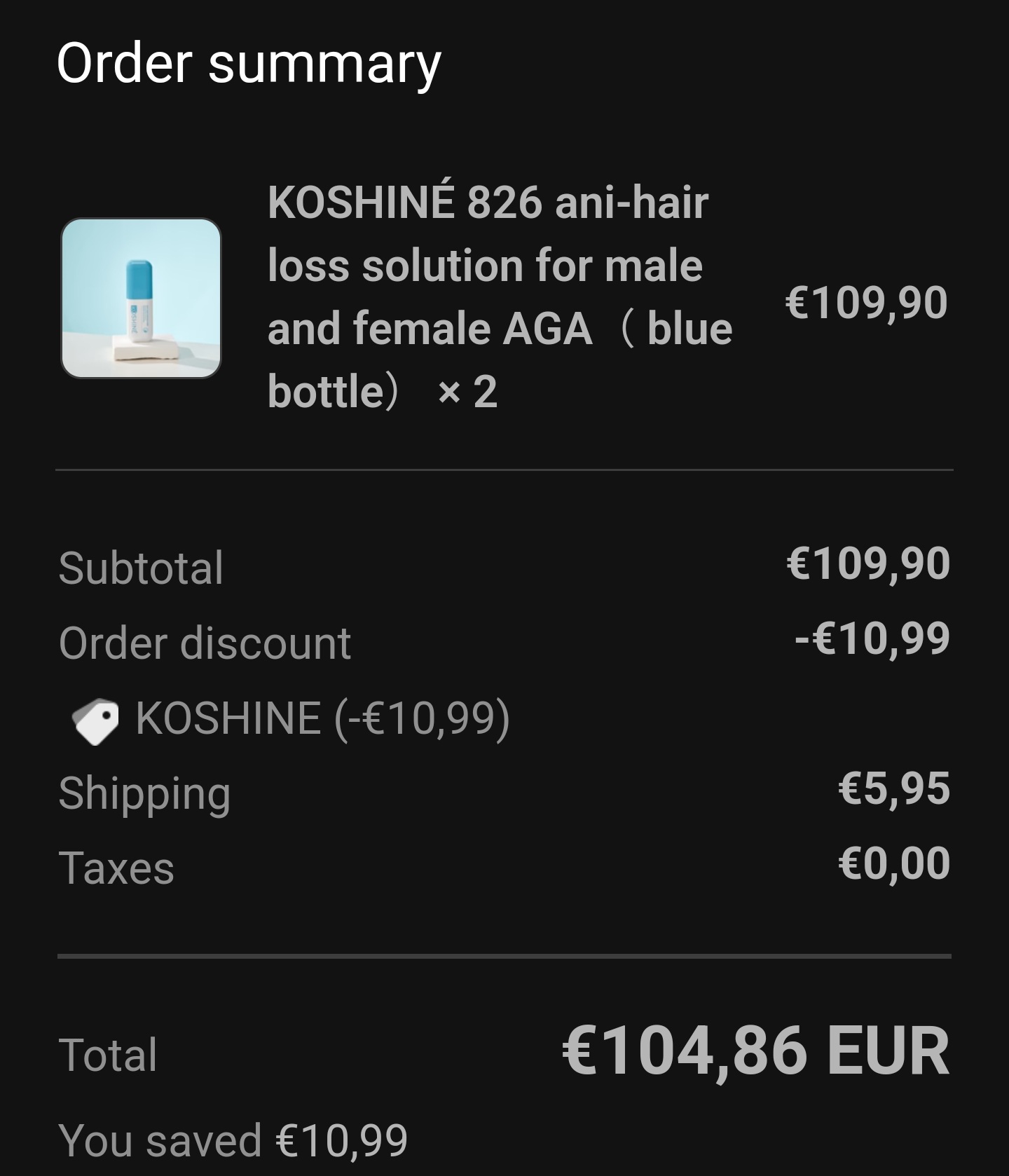Select the taxes amount €0,00

[893, 863]
